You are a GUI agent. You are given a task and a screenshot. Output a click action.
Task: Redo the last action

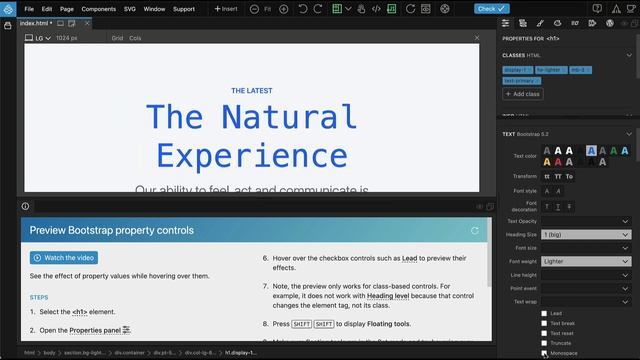tap(318, 9)
